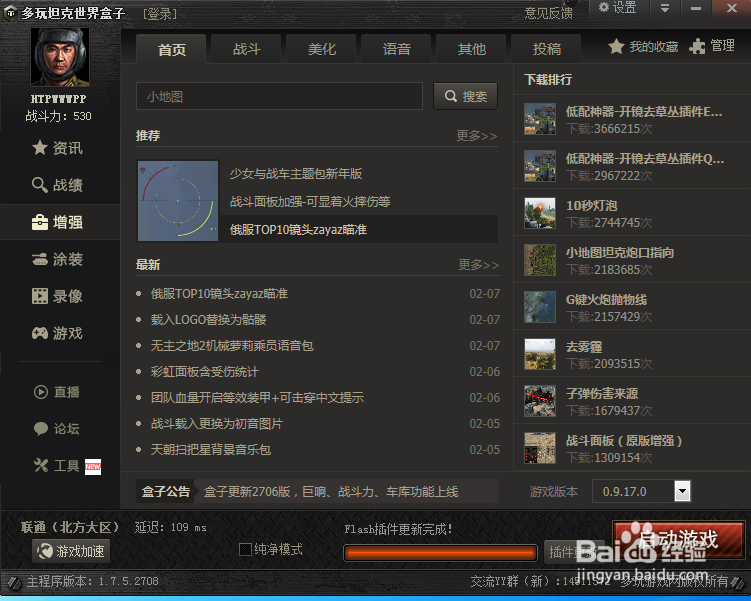Expand the 游戏版本 0.9.17.0 dropdown

pyautogui.click(x=682, y=491)
